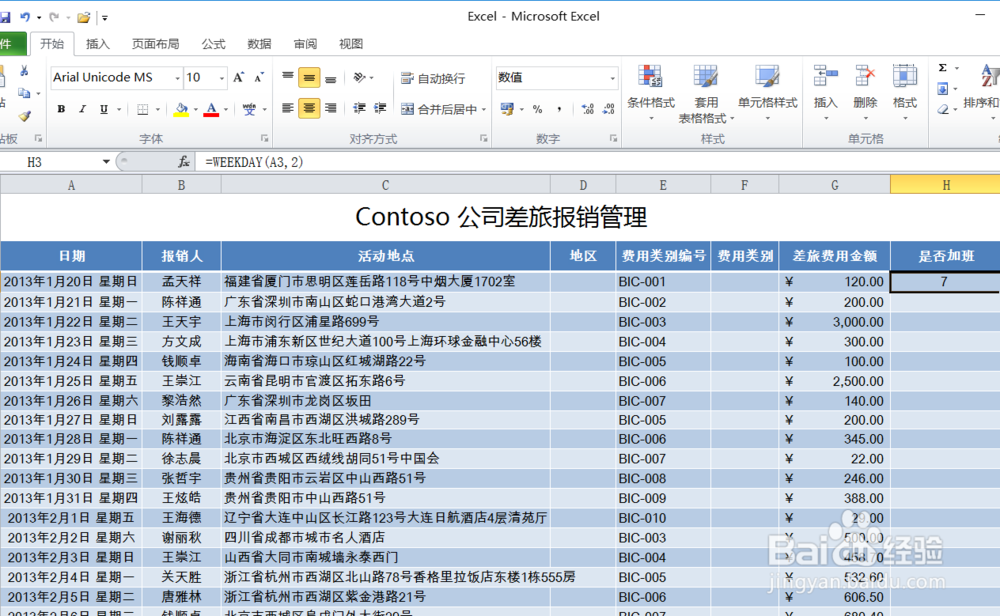
Task: Apply the yellow fill color
Action: coord(181,109)
